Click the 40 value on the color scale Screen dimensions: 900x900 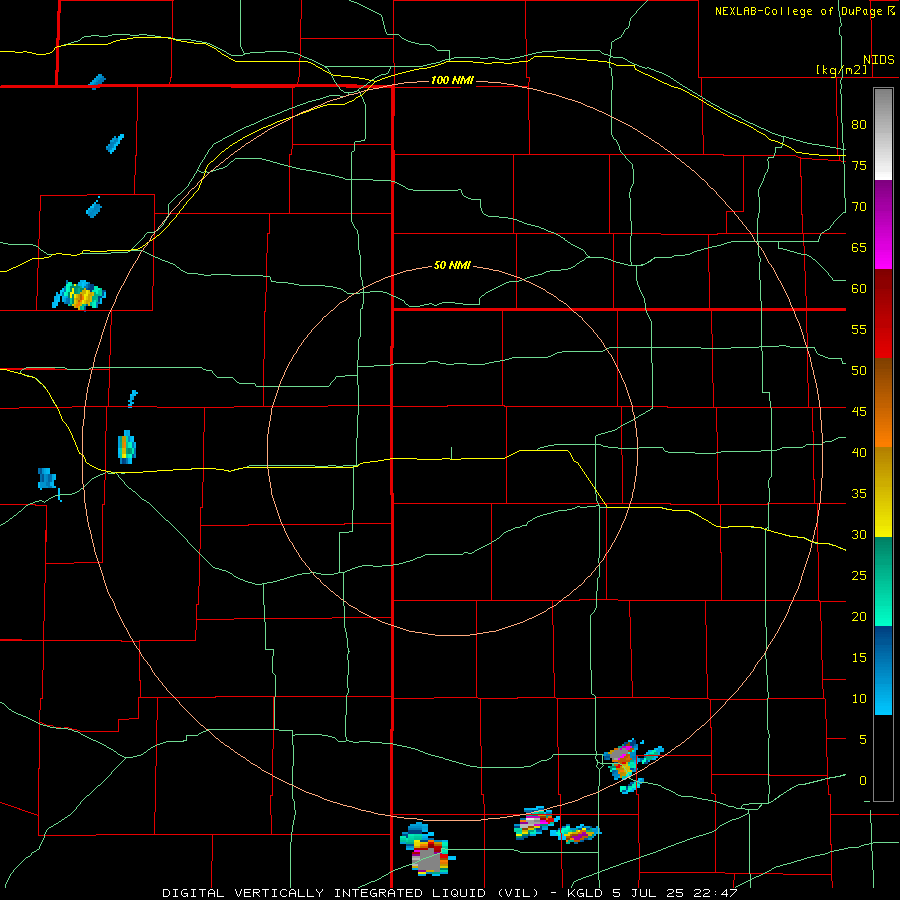coord(859,453)
